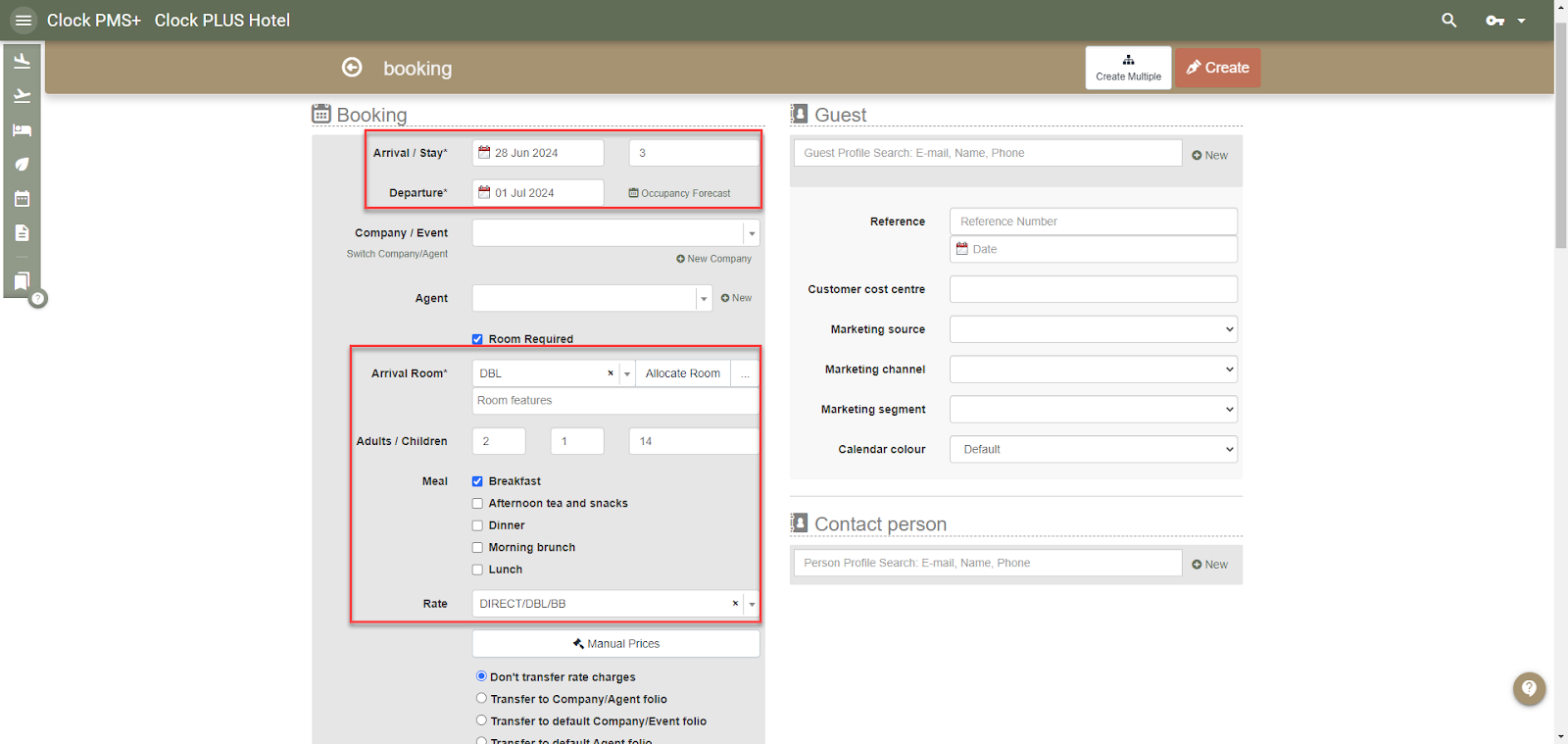Open the Calendar colour dropdown
Viewport: 1568px width, 744px height.
(1093, 449)
